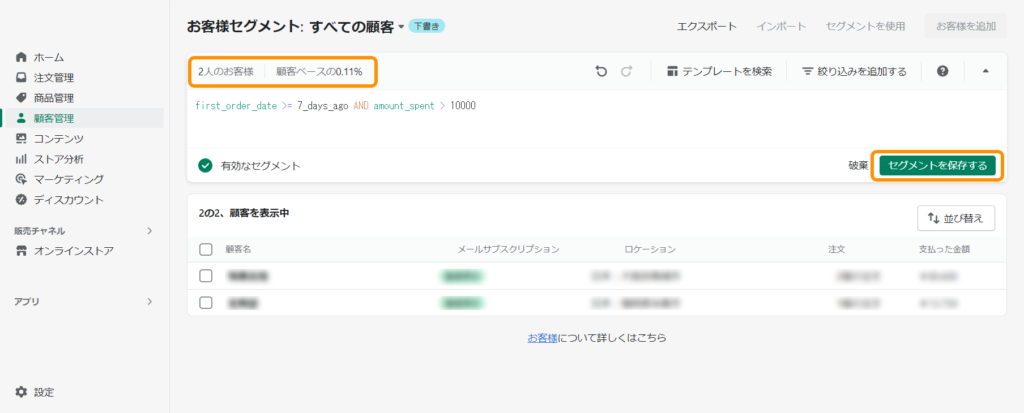Image resolution: width=1024 pixels, height=413 pixels.
Task: Click the セグメントを保存する button
Action: tap(937, 165)
